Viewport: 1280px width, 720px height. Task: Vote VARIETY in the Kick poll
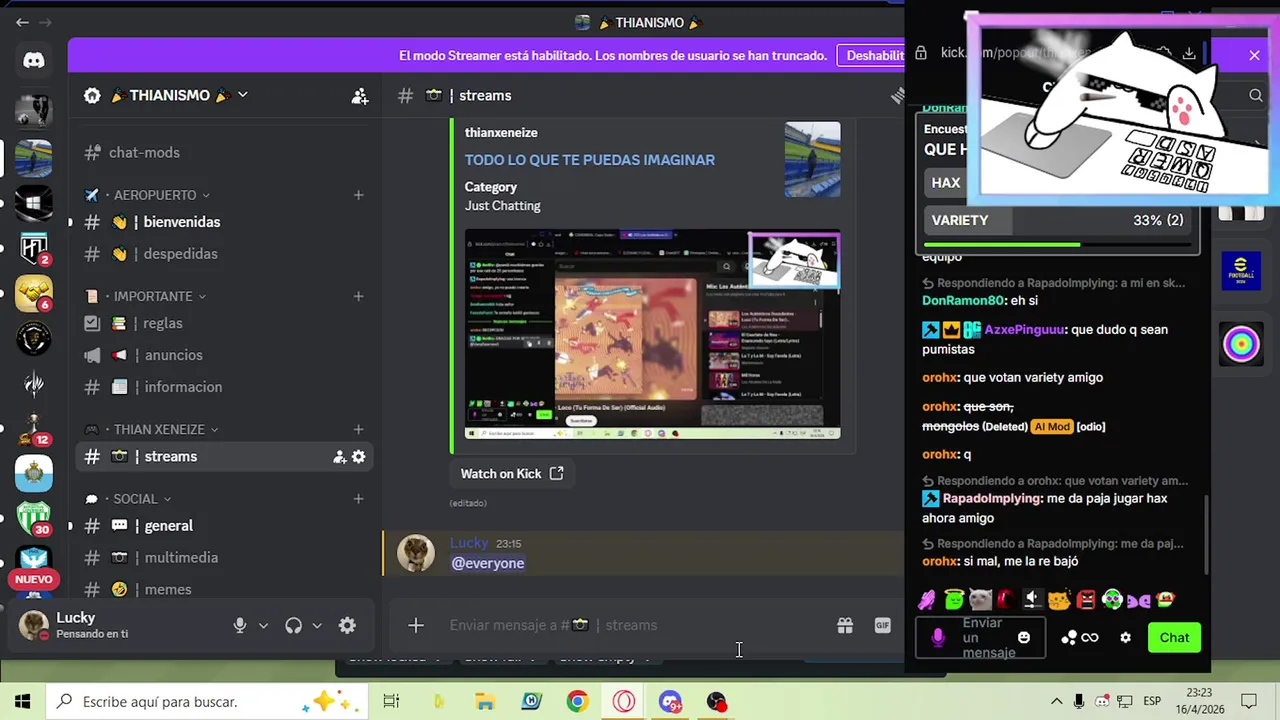click(x=1057, y=220)
